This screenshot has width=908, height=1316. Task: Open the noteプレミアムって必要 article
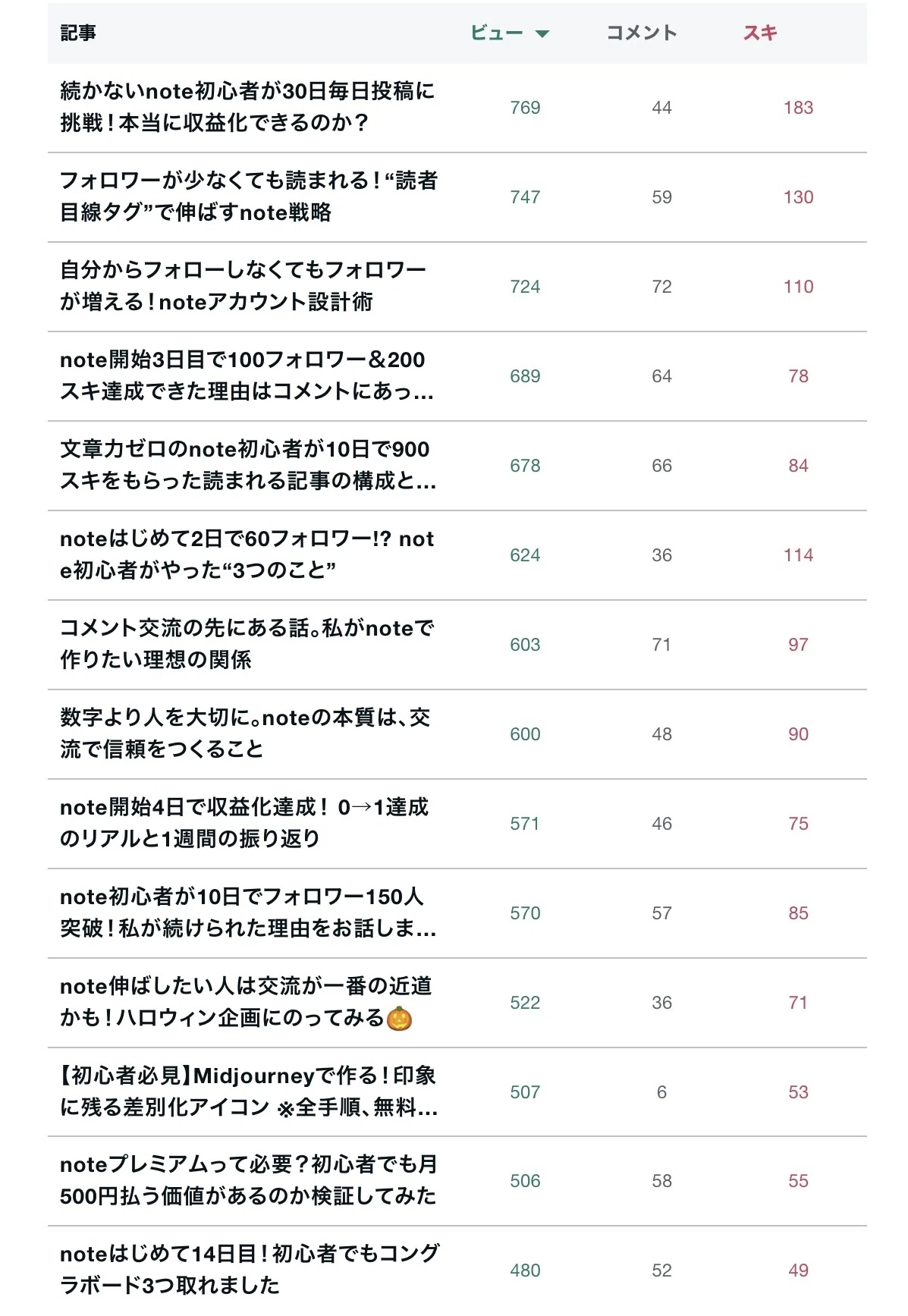point(249,1180)
